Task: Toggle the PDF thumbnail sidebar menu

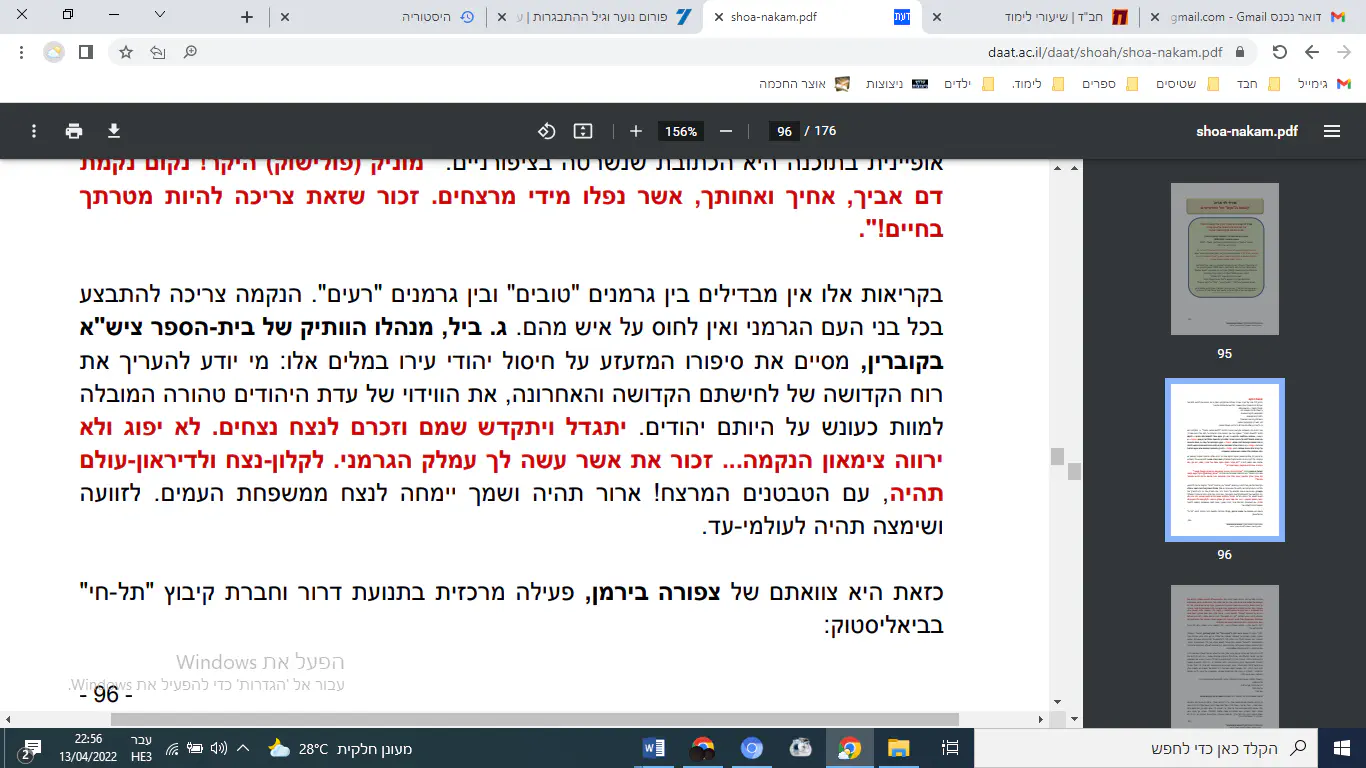Action: coord(1331,131)
